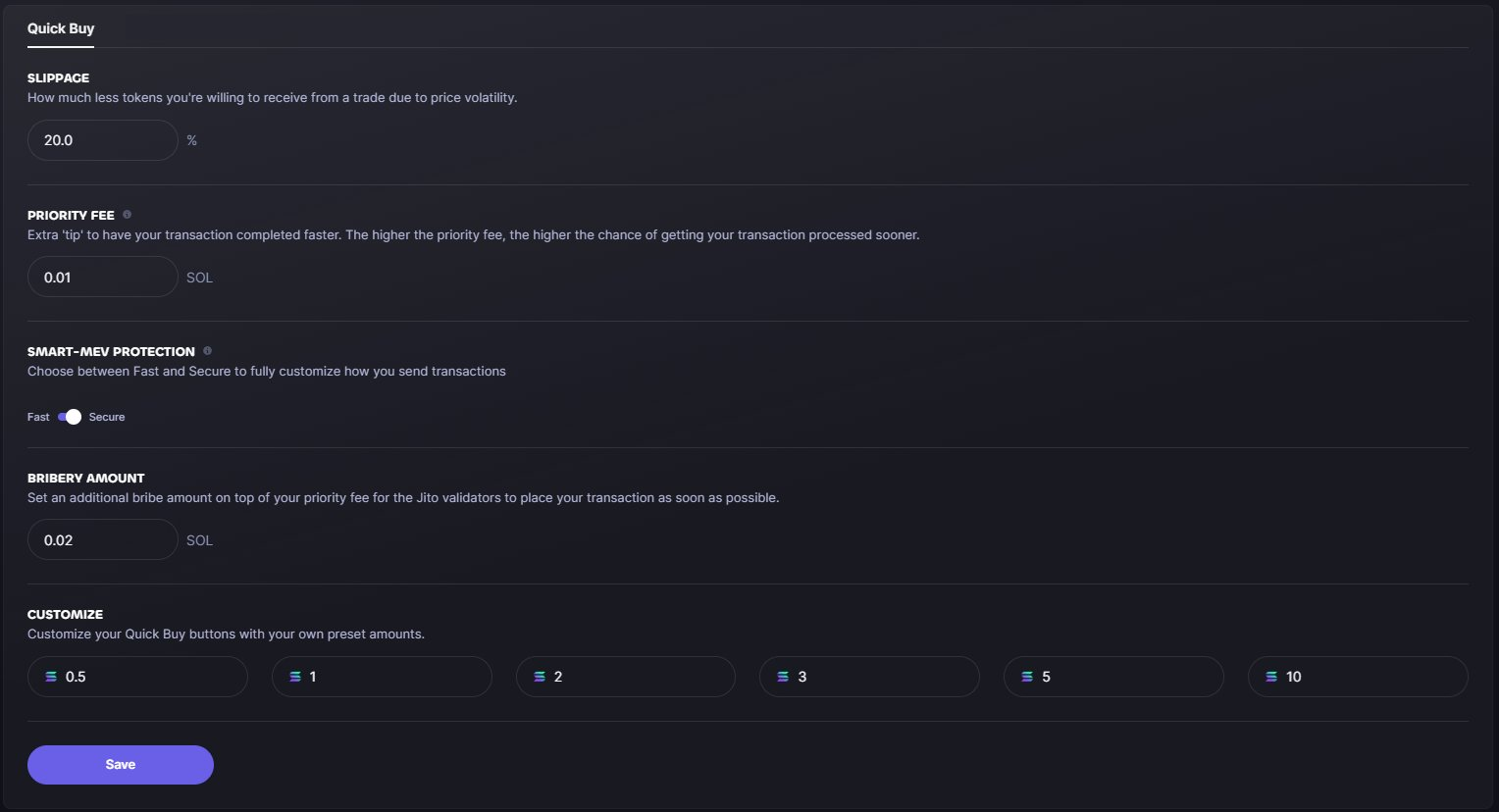Click the Smart-MEV Protection info icon
Image resolution: width=1499 pixels, height=812 pixels.
point(207,351)
